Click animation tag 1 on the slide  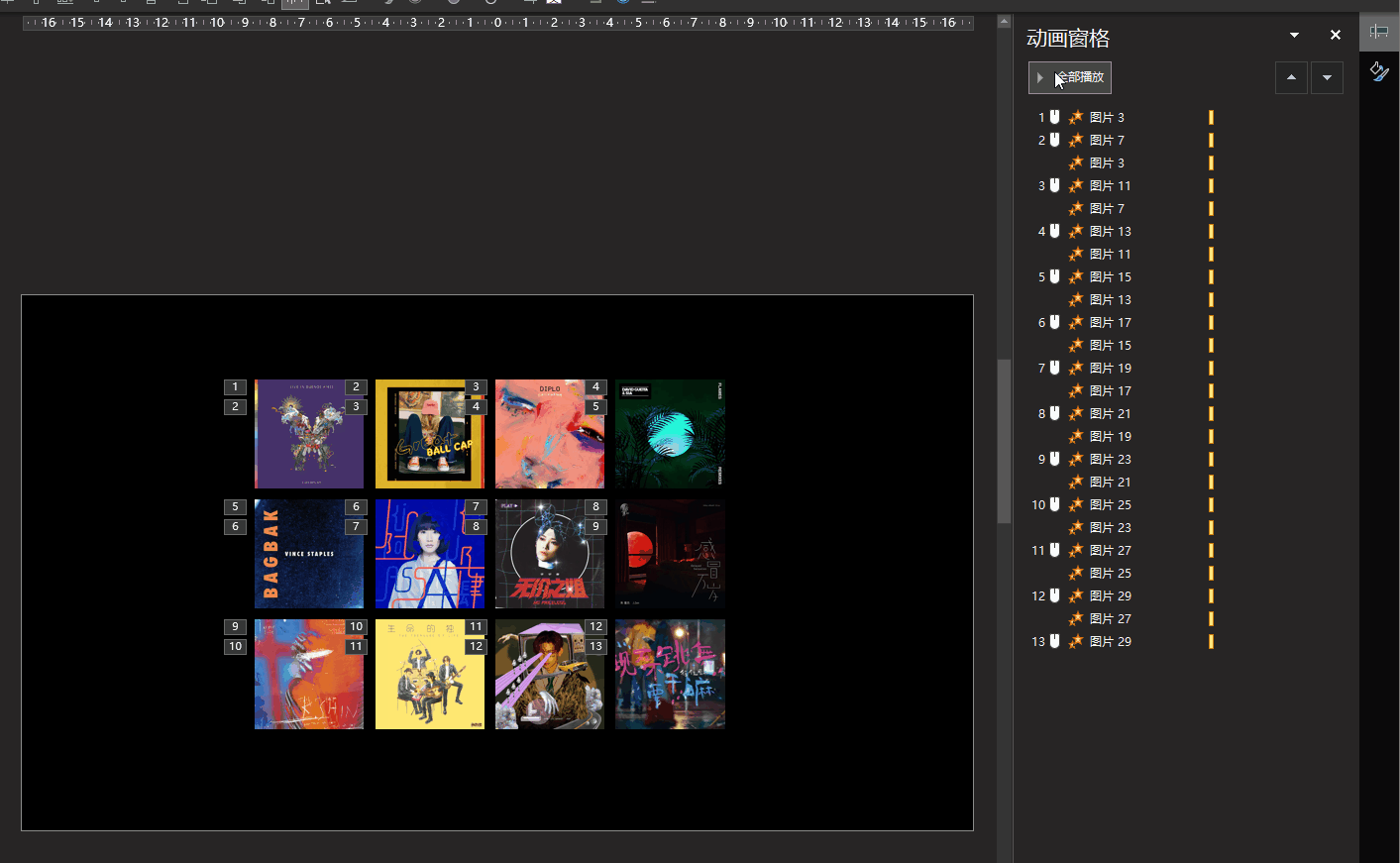click(235, 387)
